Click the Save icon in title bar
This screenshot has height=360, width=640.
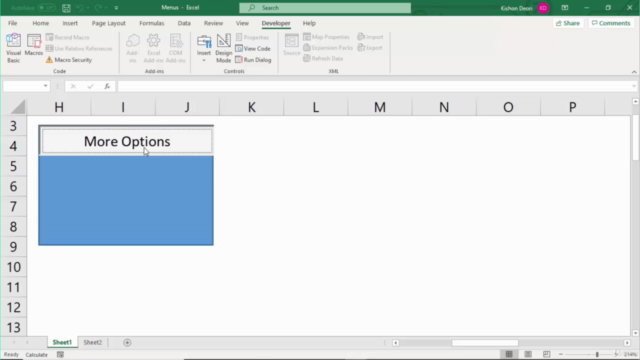(x=66, y=8)
